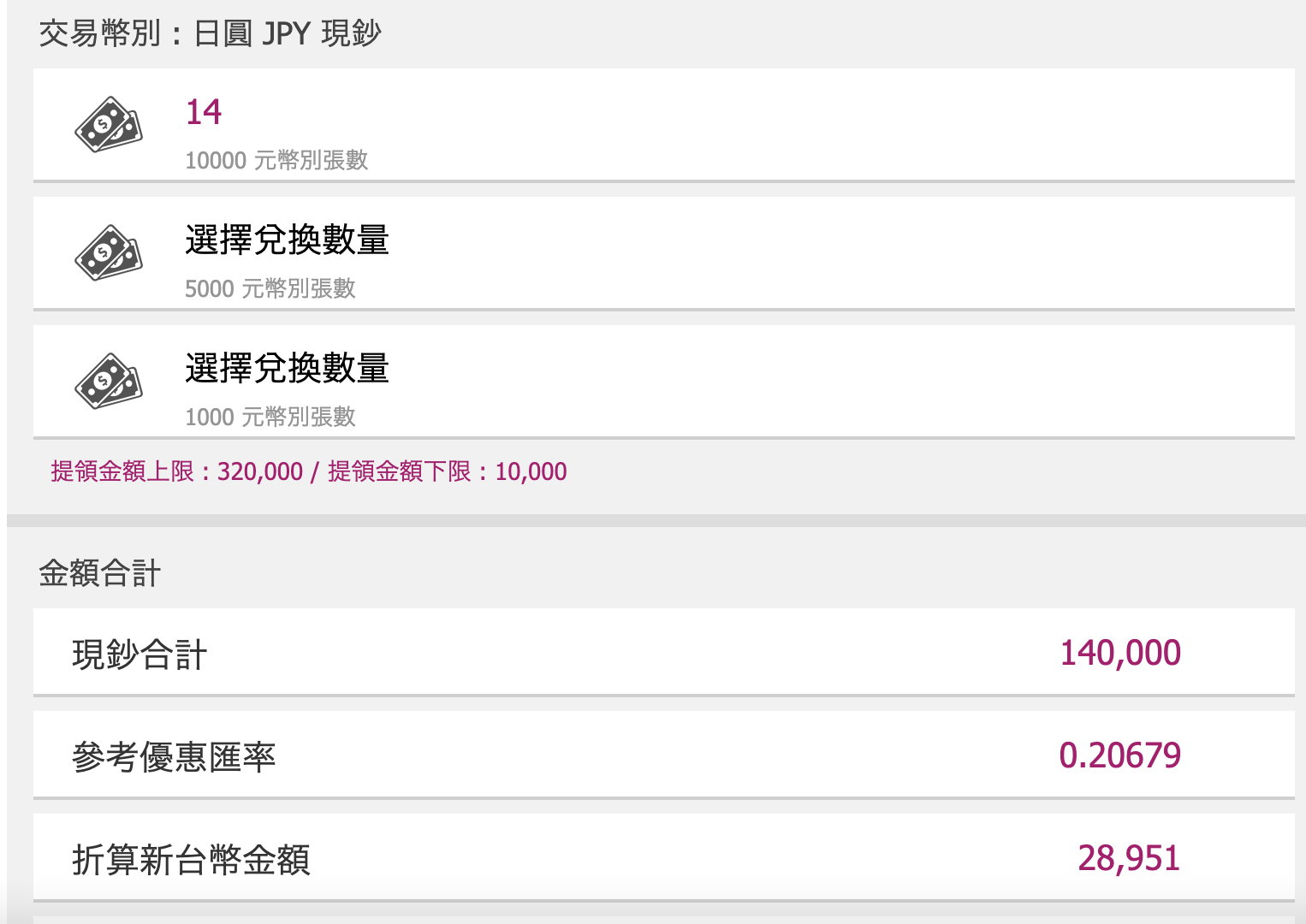
Task: Click the 參考優惠匯率 row label
Action: point(174,758)
